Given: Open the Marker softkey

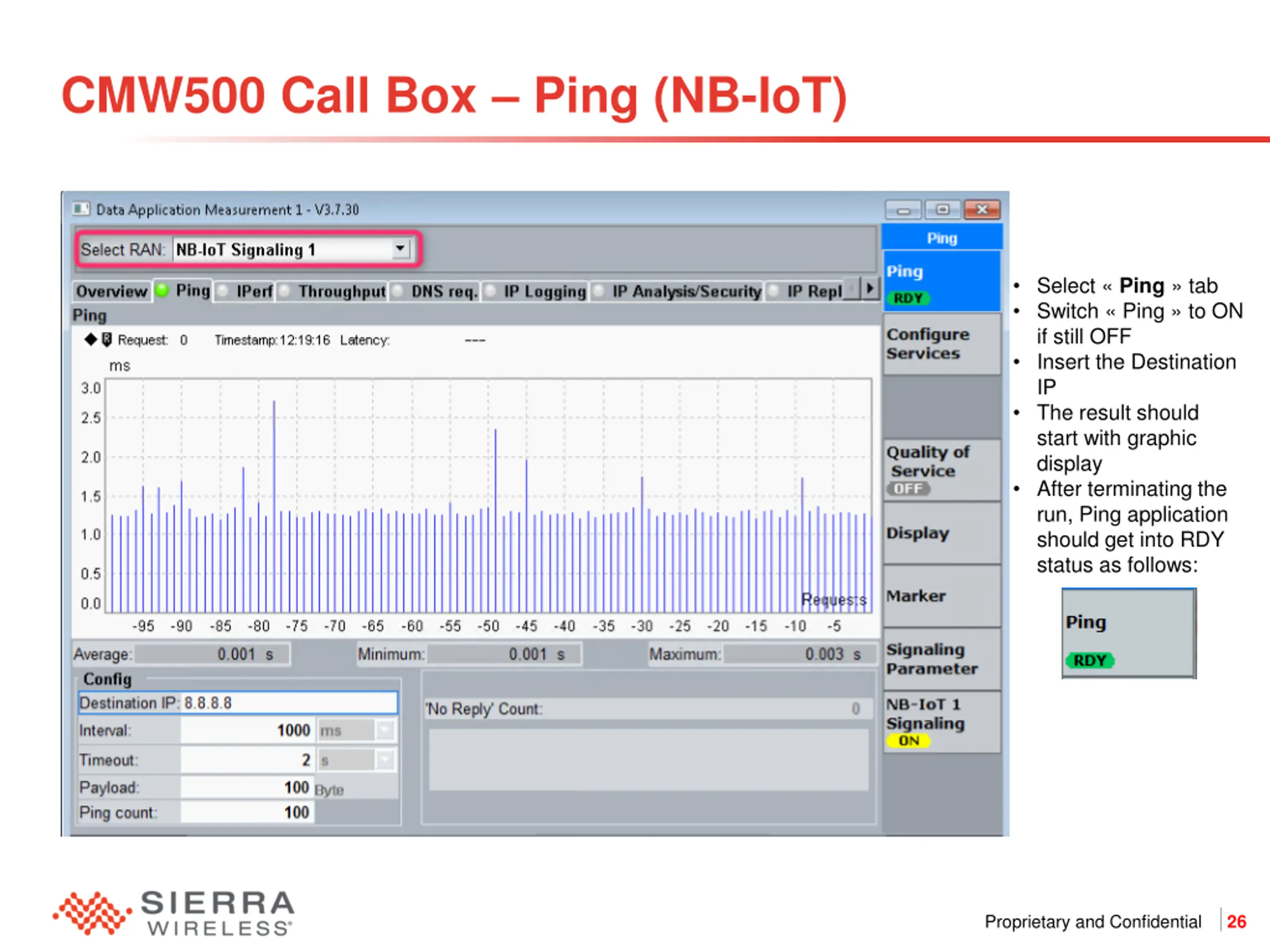Looking at the screenshot, I should click(x=942, y=597).
